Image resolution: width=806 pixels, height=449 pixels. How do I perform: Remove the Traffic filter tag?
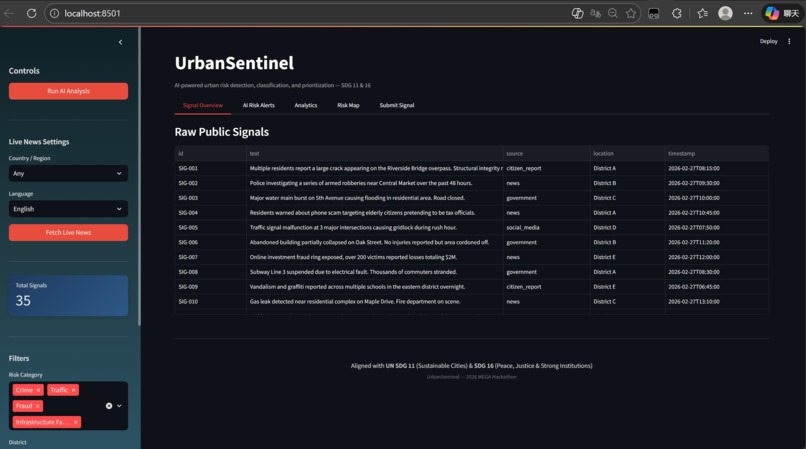point(74,390)
